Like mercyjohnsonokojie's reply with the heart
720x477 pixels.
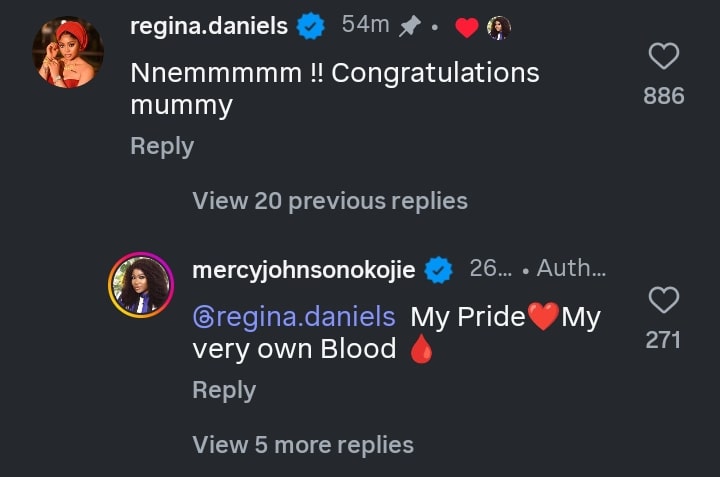[x=664, y=299]
